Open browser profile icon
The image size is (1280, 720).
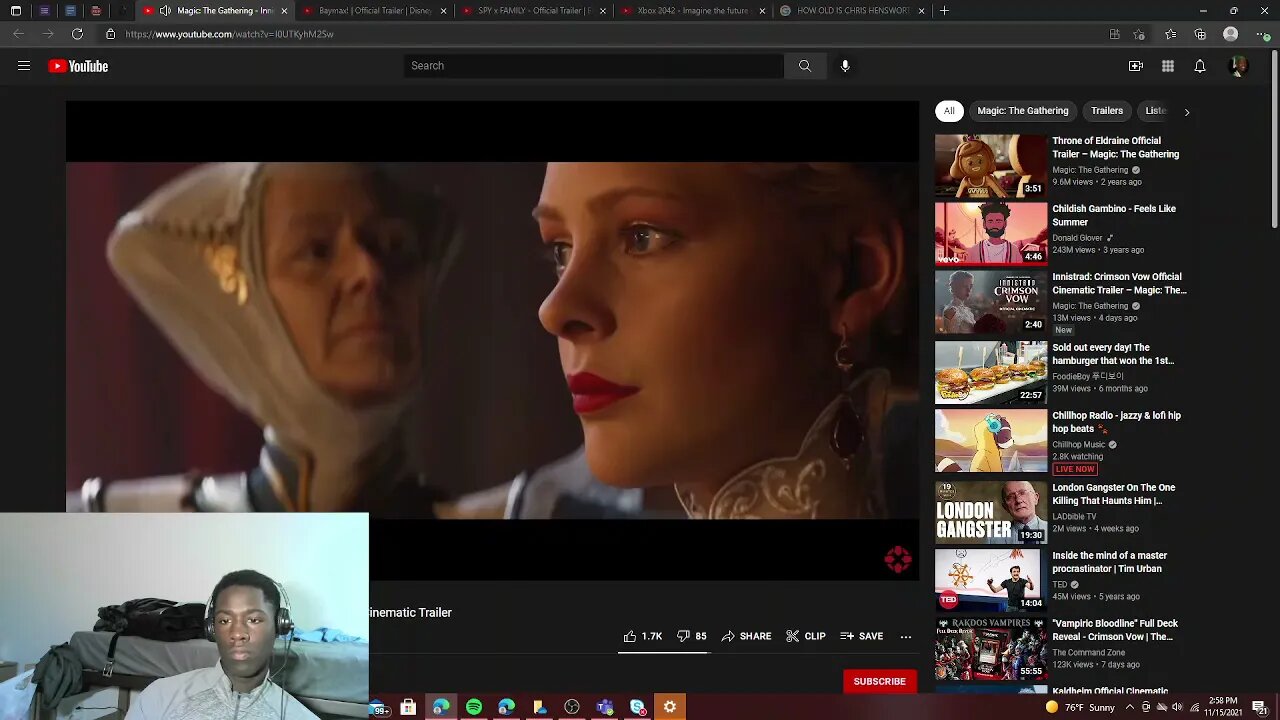coord(1231,34)
